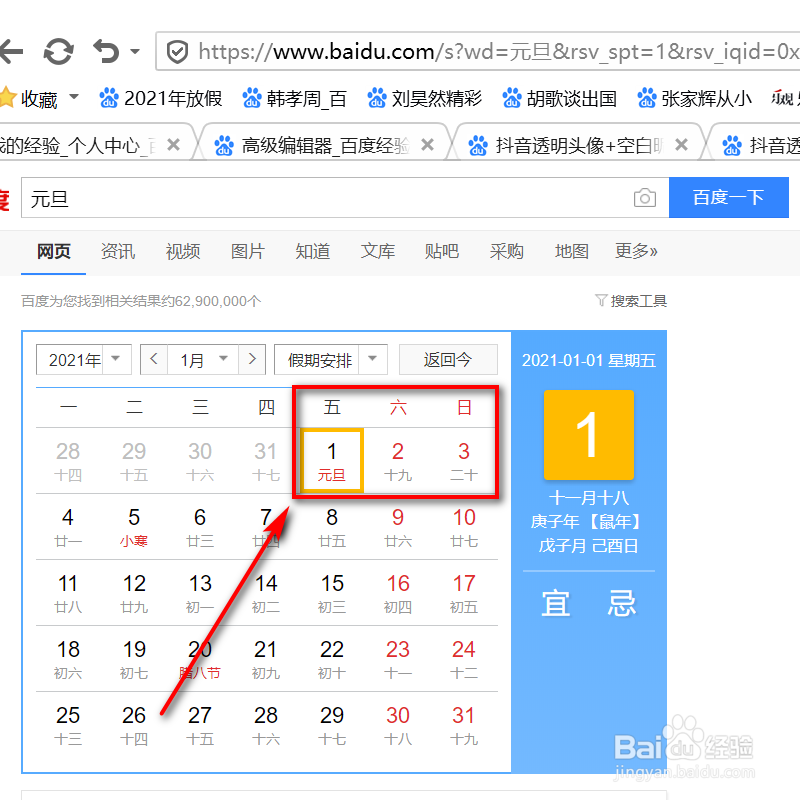Select January 1 元旦 date cell
The width and height of the screenshot is (800, 800).
coord(332,461)
